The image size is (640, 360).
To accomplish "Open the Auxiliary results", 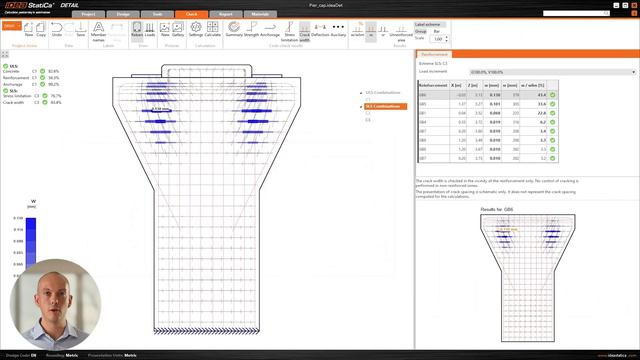I will [338, 29].
